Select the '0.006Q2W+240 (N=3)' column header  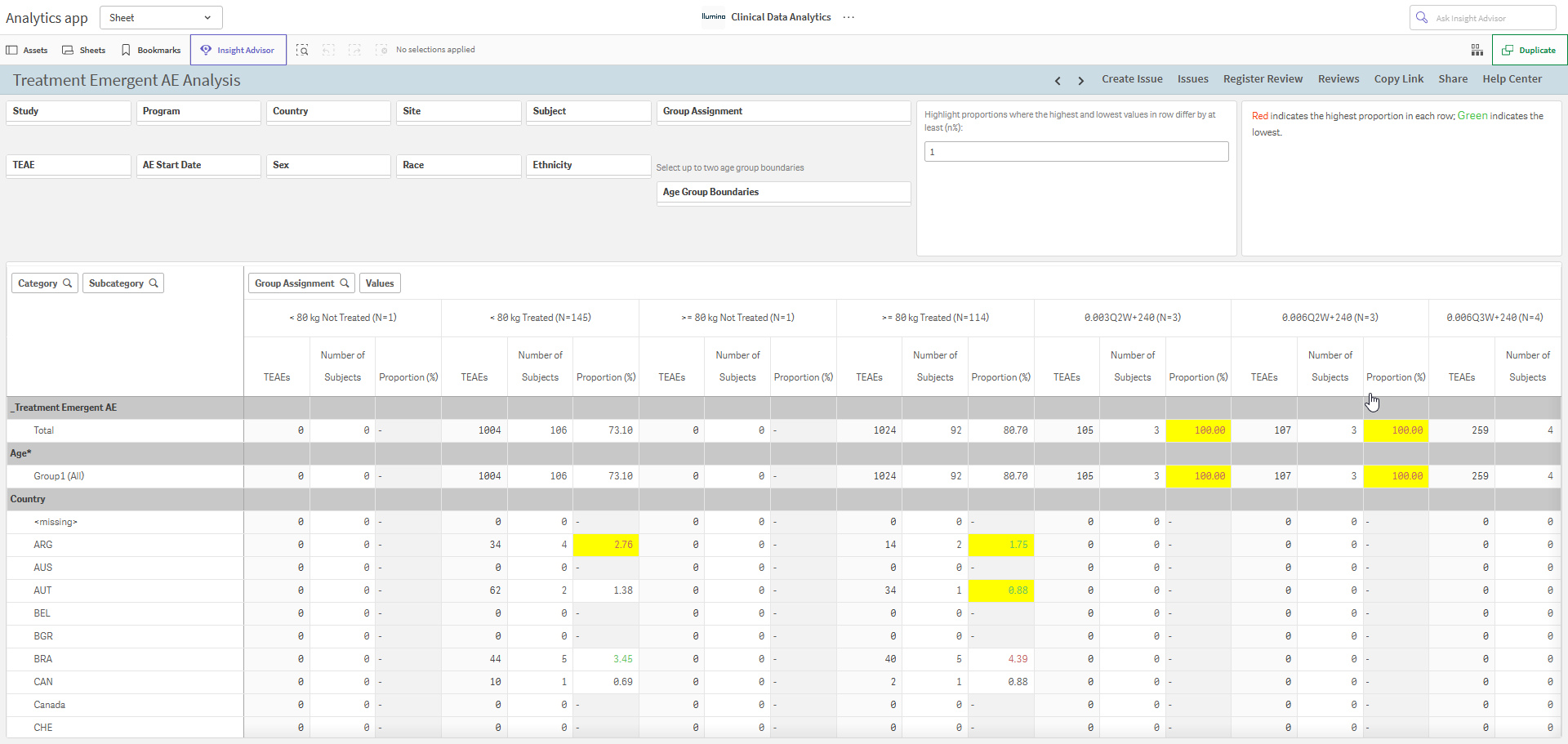pos(1330,318)
